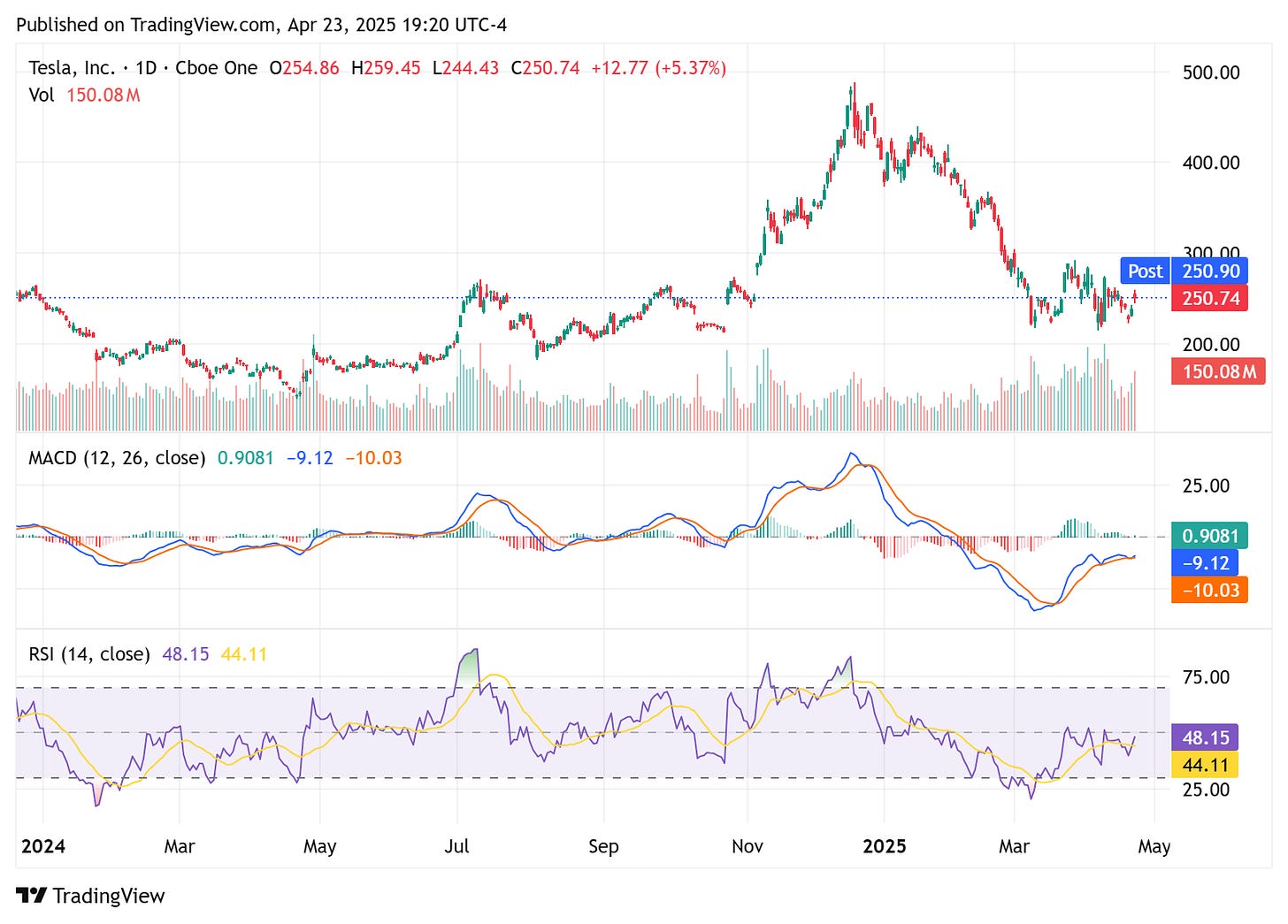Screen dimensions: 1288x924
Task: Click the TradingView logo
Action: click(91, 896)
